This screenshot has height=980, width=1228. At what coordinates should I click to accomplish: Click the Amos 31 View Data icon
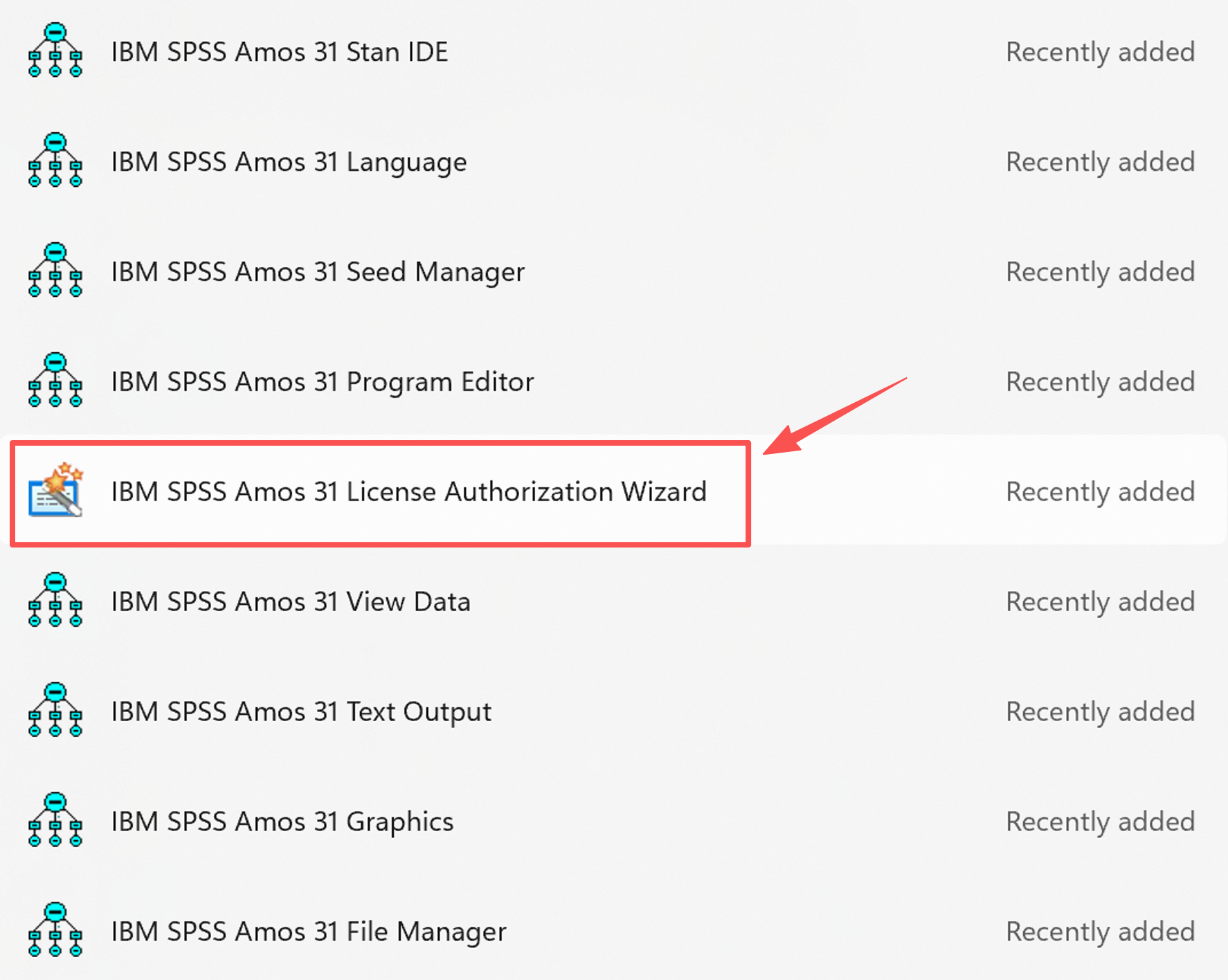55,600
